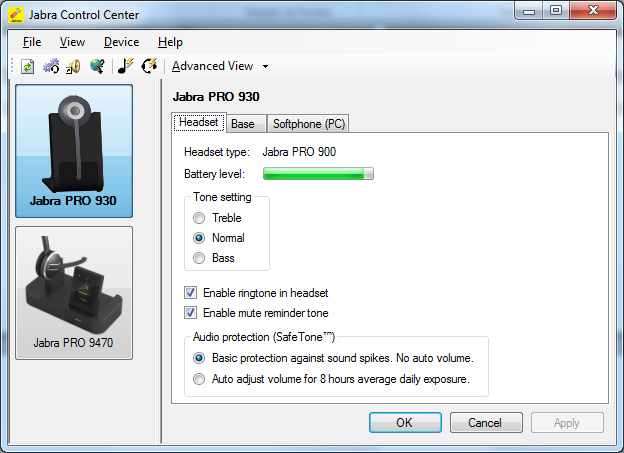Click the refresh page toolbar icon
Screen dimensions: 624x453
27,66
